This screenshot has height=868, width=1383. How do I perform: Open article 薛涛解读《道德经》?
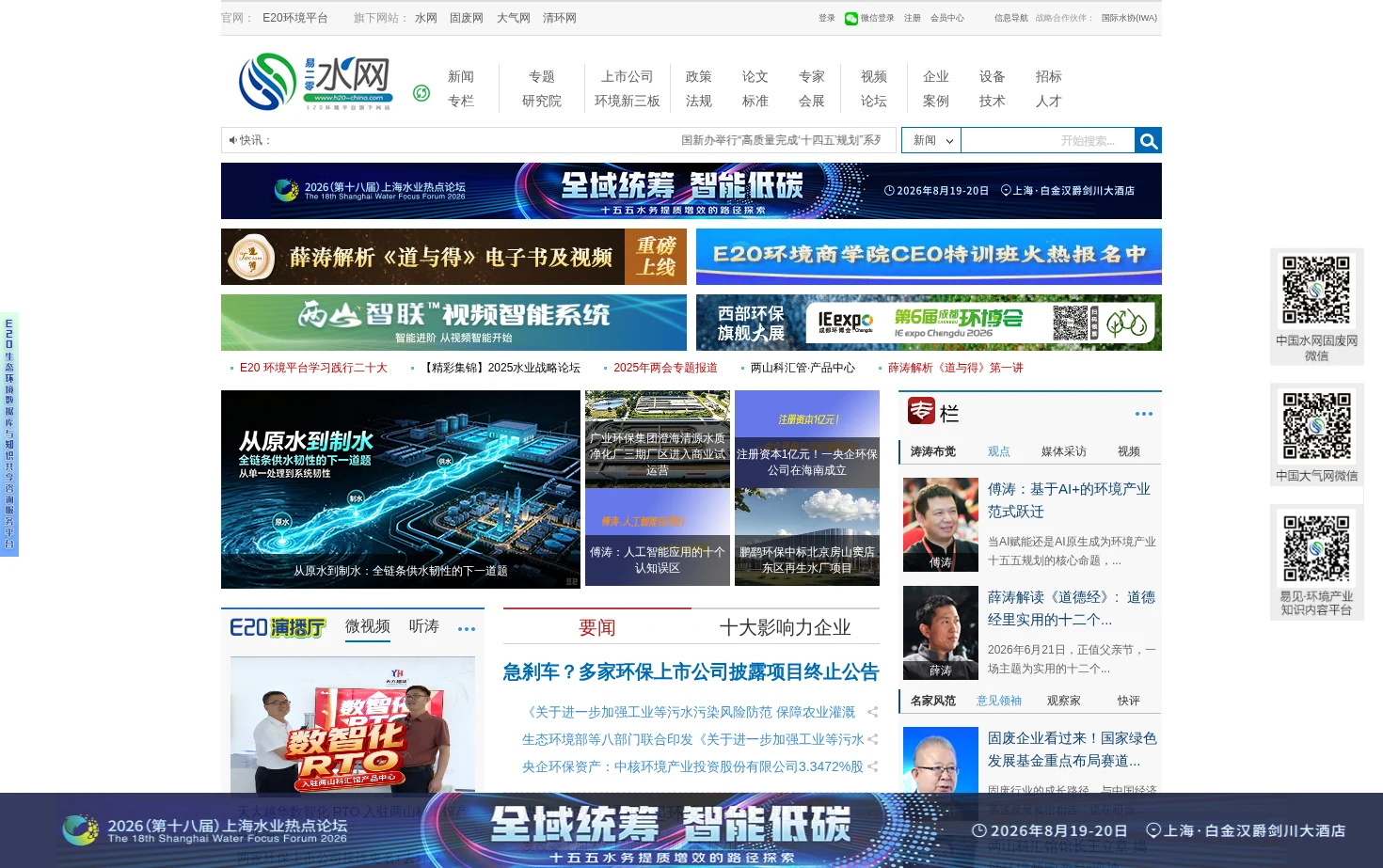pyautogui.click(x=1072, y=608)
